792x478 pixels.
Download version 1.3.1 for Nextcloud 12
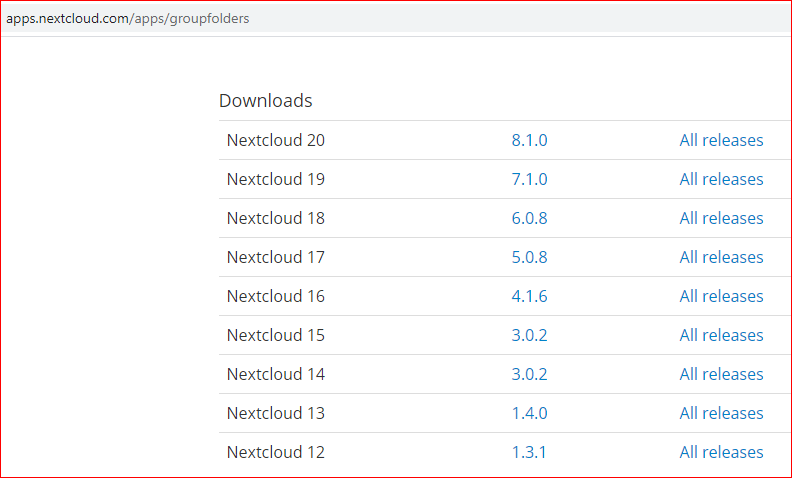coord(529,452)
